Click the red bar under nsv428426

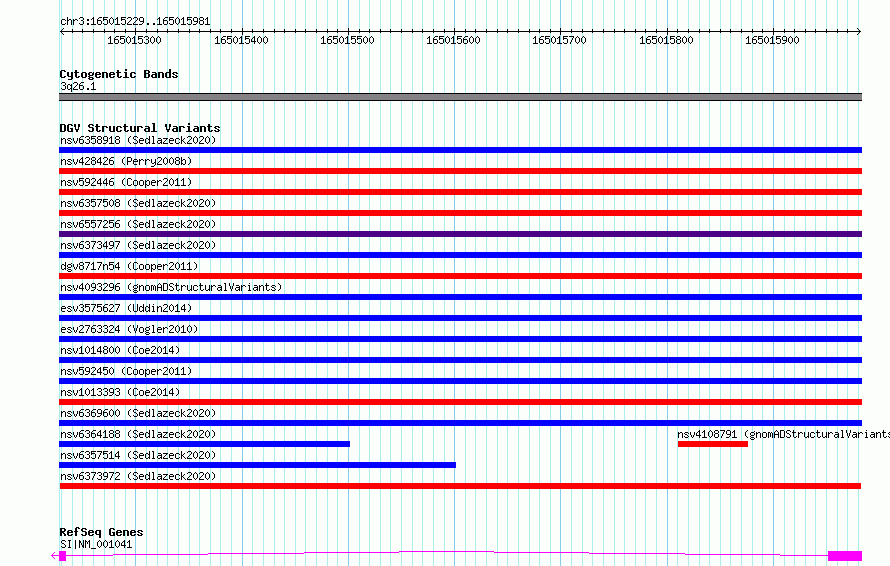pyautogui.click(x=460, y=171)
